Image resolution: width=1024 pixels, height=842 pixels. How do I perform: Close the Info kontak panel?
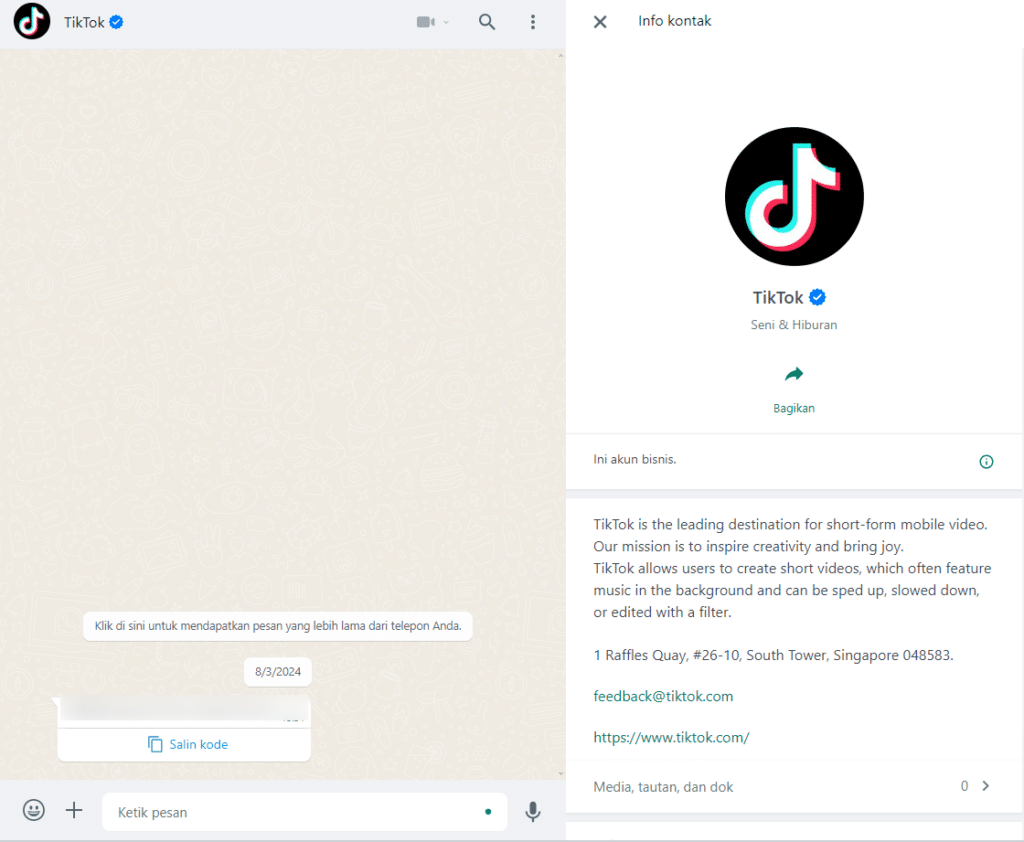(600, 22)
